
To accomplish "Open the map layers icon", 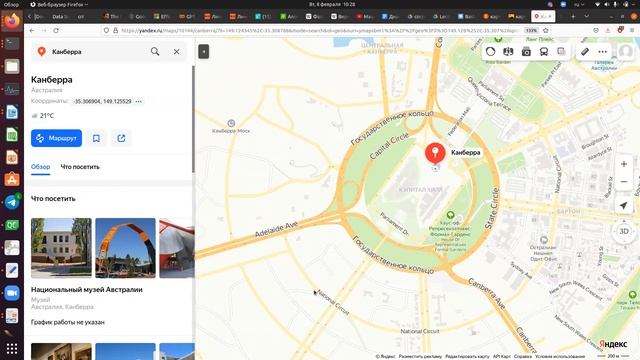I will (562, 51).
